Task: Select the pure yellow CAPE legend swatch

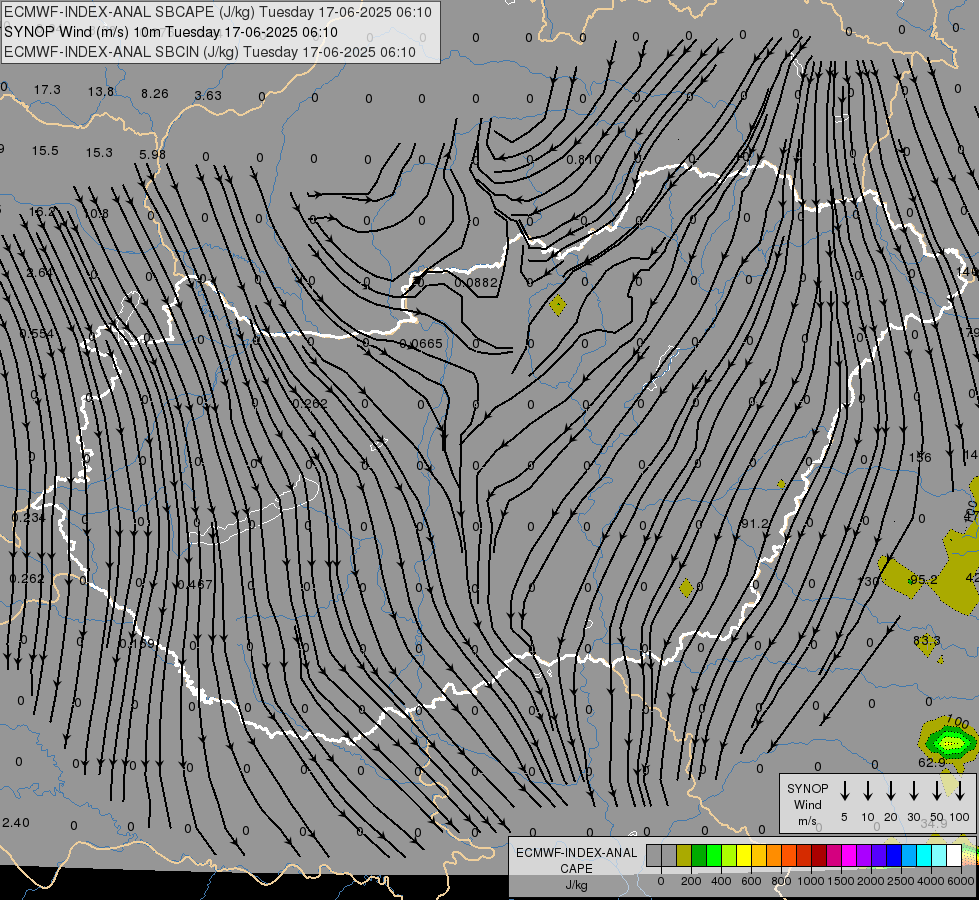Action: pyautogui.click(x=744, y=855)
